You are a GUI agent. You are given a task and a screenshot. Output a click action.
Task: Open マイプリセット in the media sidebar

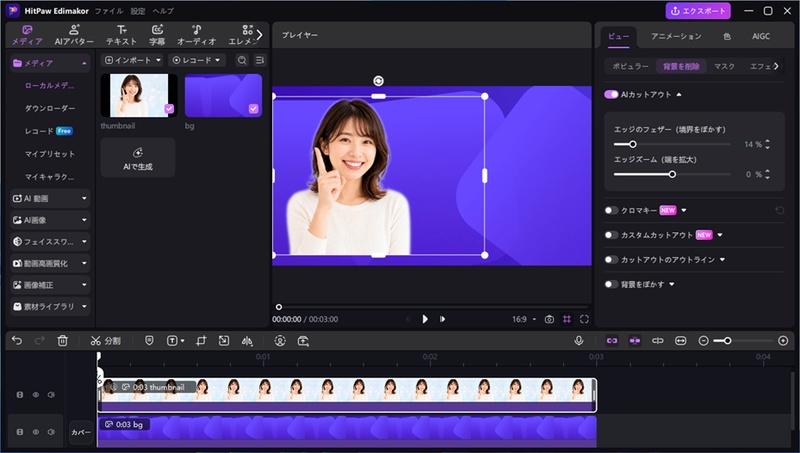(x=50, y=154)
